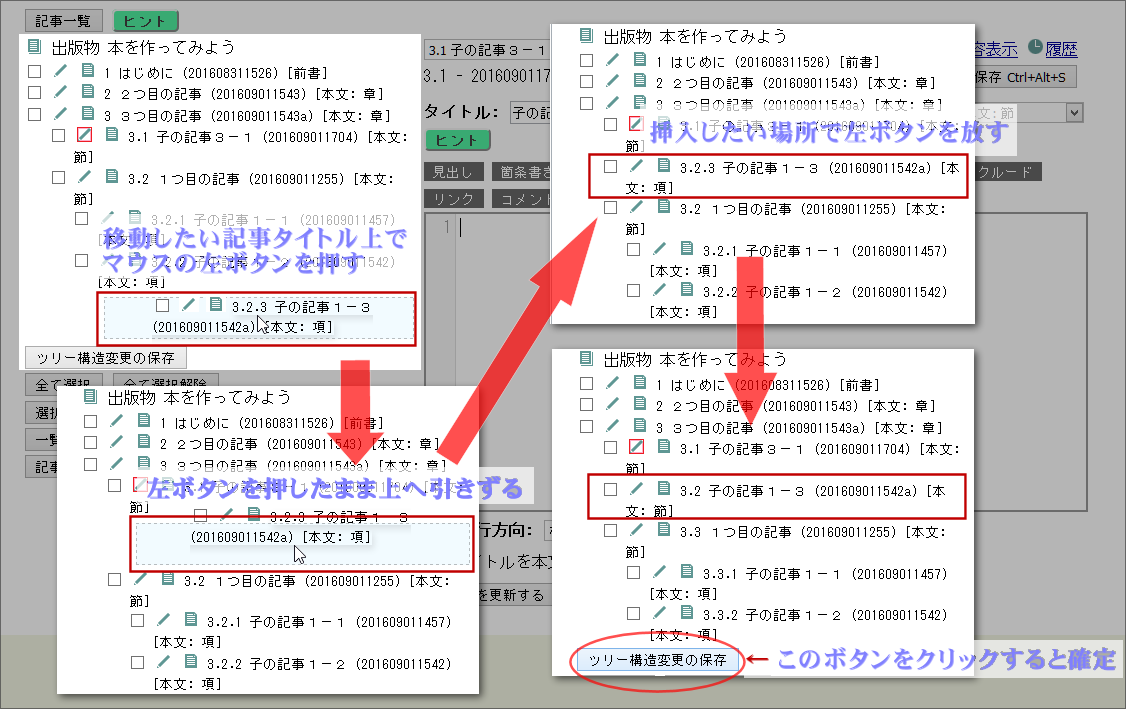Click red-boxed pencil icon for 3.1 in lower-right tree panel
This screenshot has width=1126, height=709.
click(636, 447)
